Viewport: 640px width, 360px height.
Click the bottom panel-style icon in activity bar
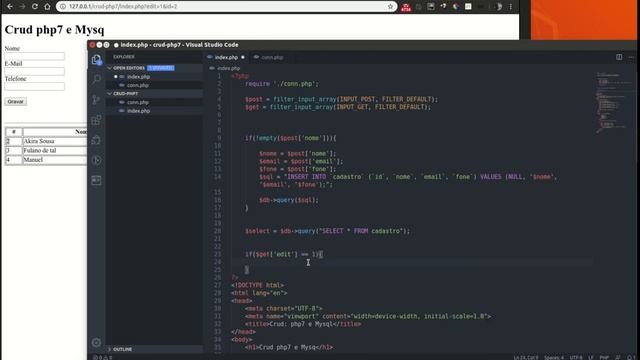[96, 180]
